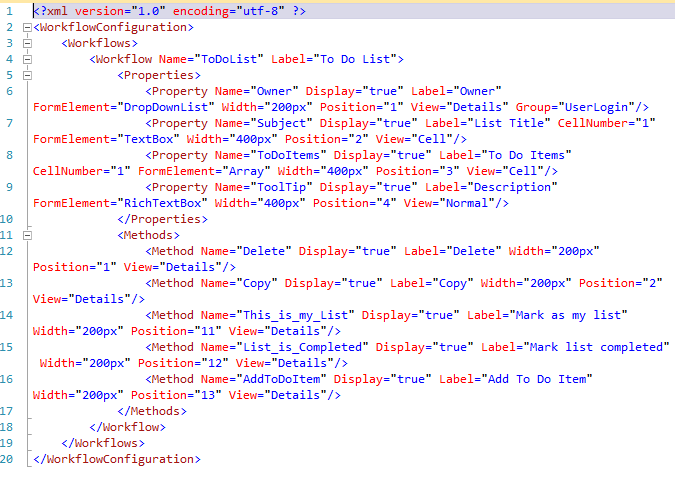This screenshot has height=479, width=675.
Task: Collapse the WorkflowConfiguration node on line 2
Action: point(27,28)
